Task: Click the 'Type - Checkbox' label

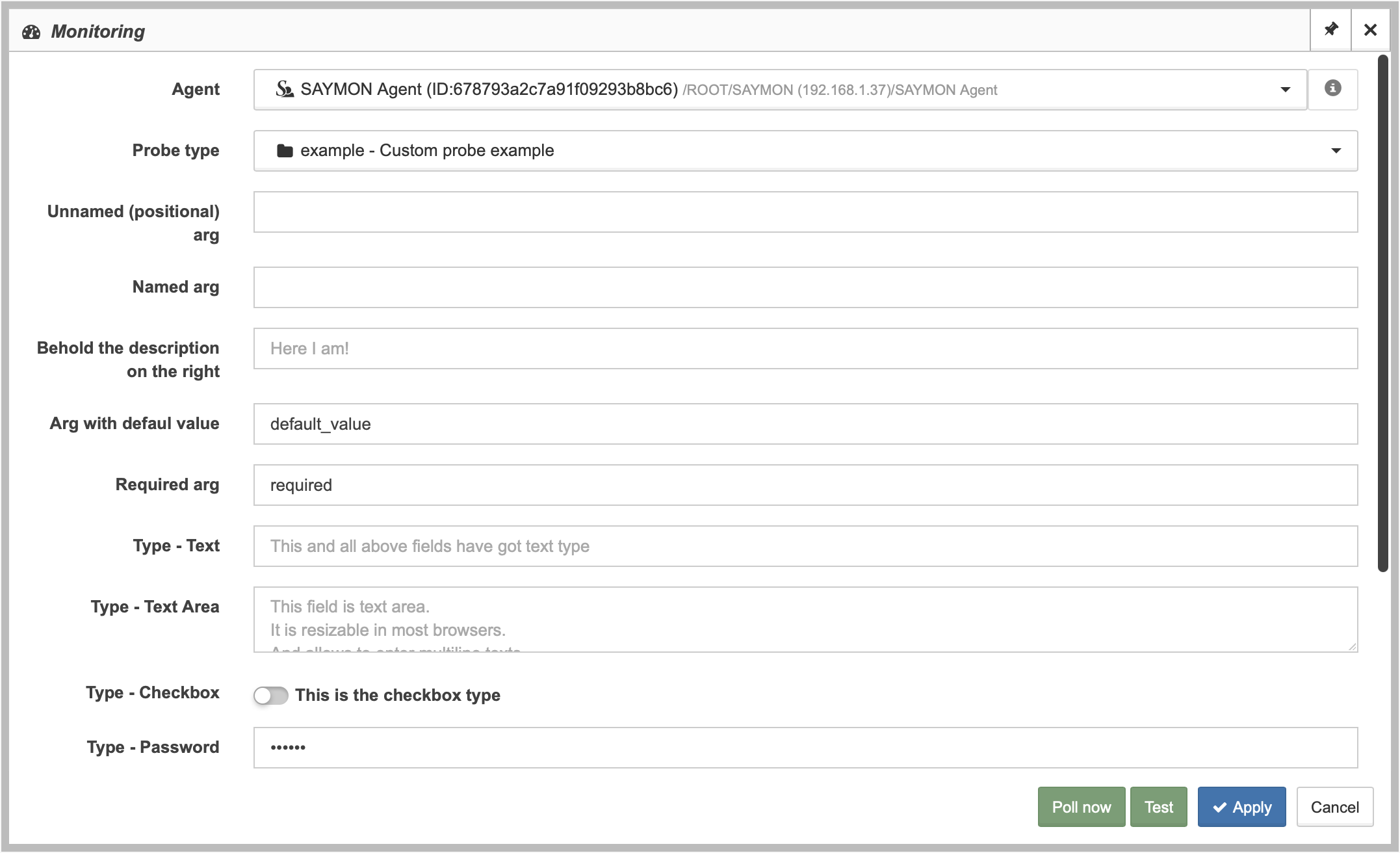Action: click(x=153, y=693)
